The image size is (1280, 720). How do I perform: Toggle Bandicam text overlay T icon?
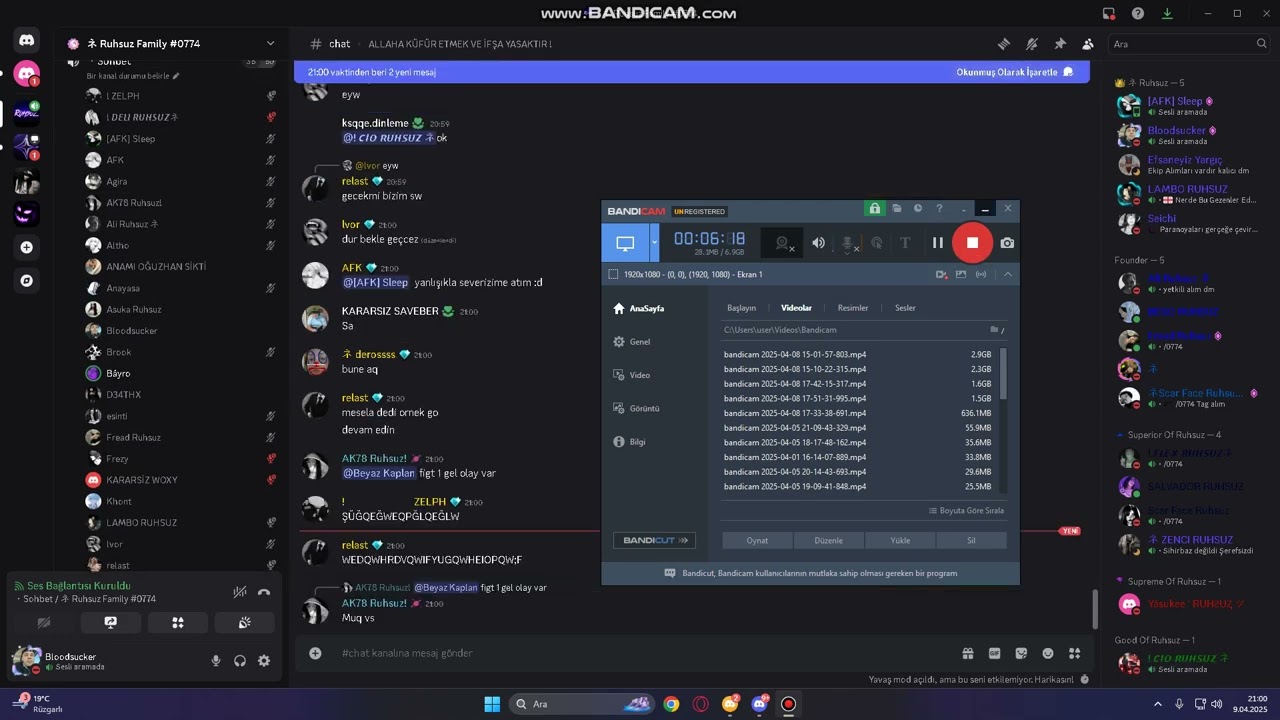[905, 243]
